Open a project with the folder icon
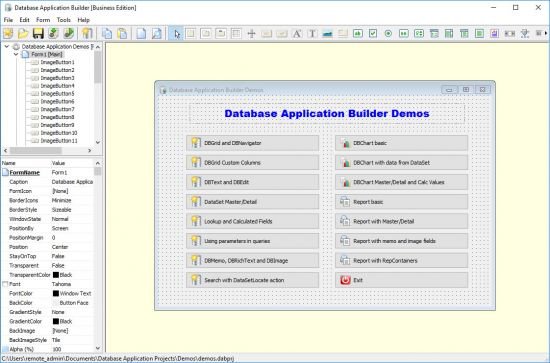This screenshot has height=363, width=550. click(23, 34)
